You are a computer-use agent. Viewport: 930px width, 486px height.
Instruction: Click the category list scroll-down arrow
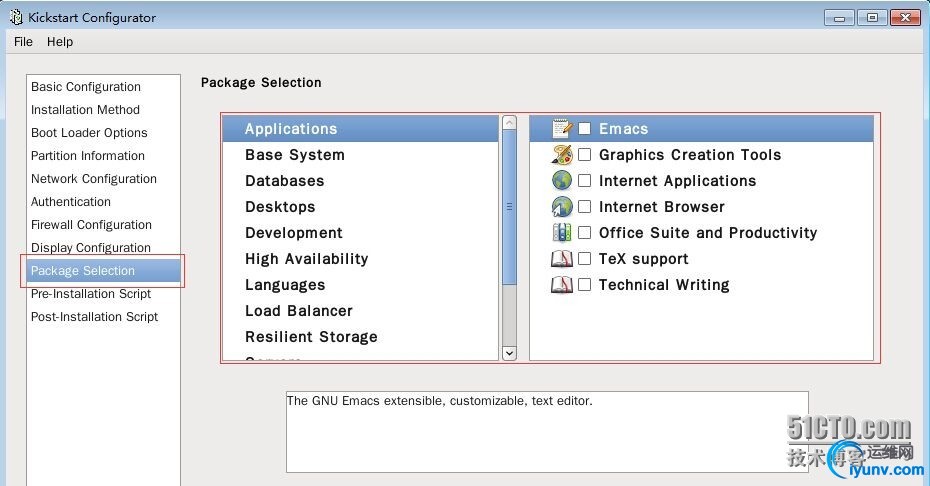coord(509,353)
